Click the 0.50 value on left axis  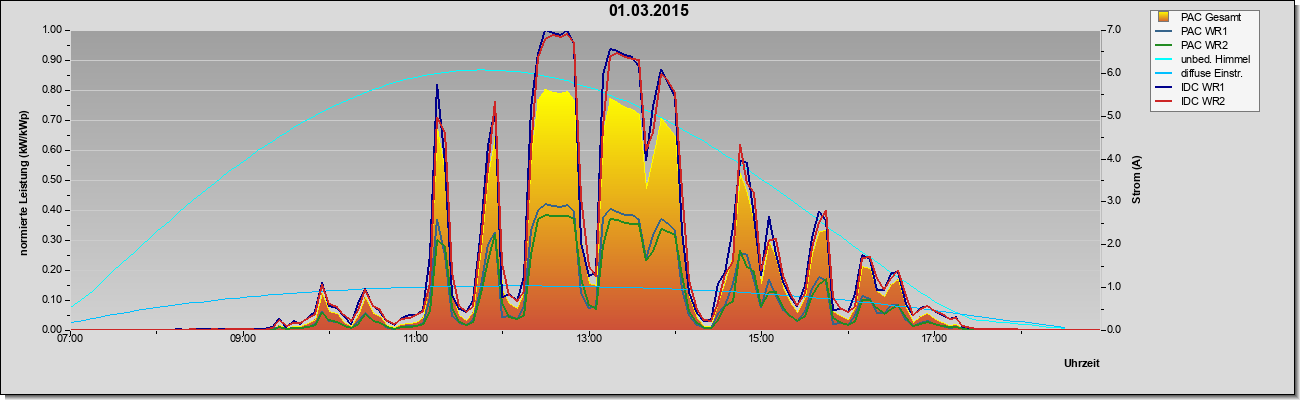[51, 180]
